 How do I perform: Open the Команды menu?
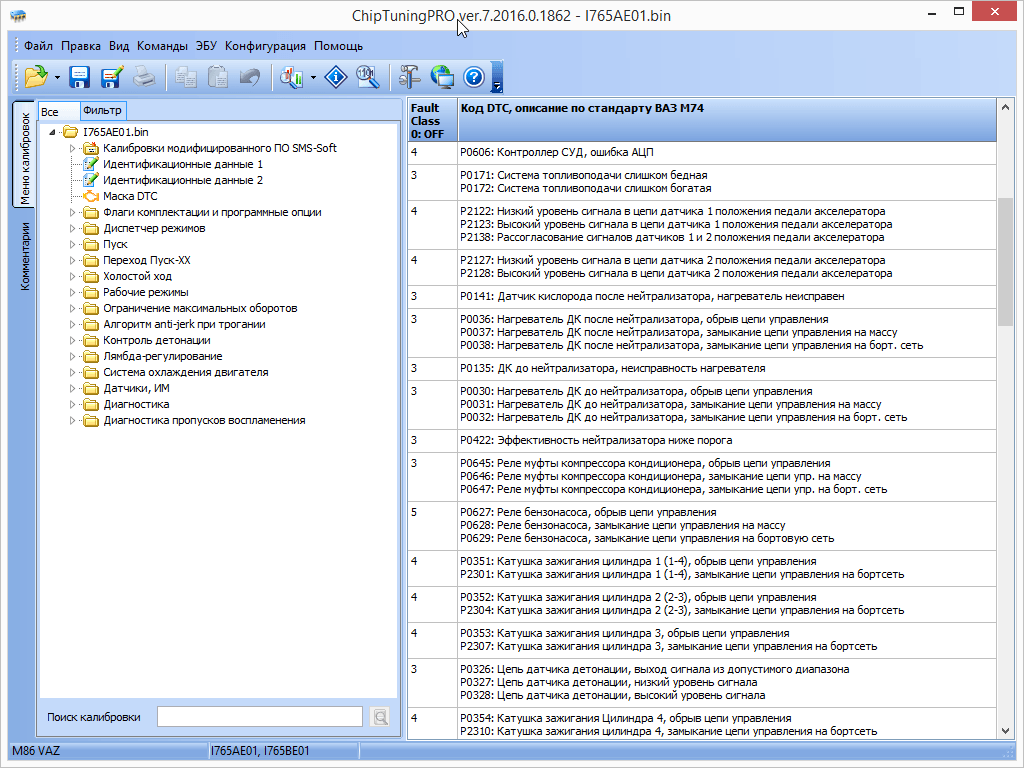click(162, 46)
